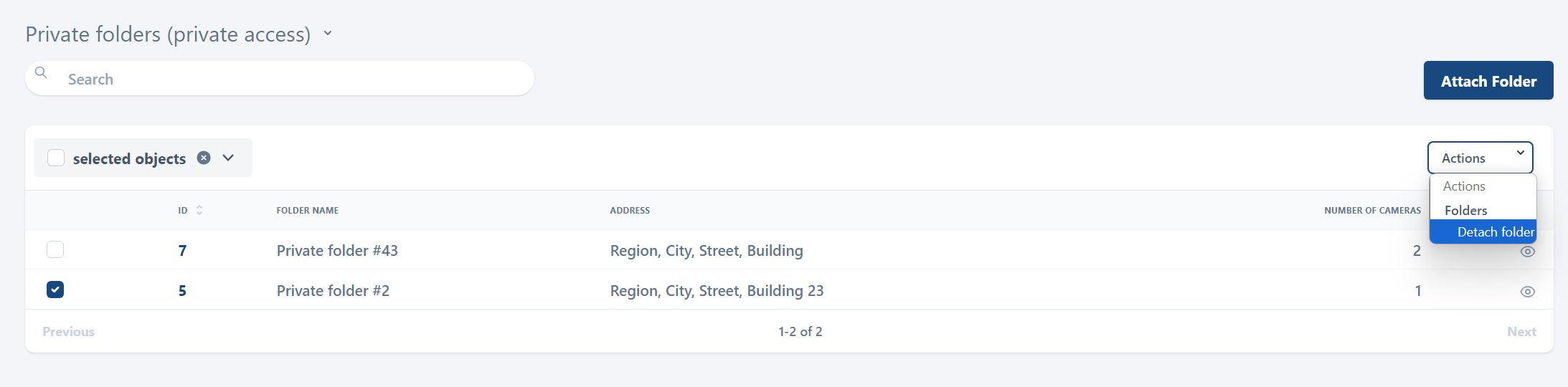View Private folder #2 via eye icon
Screen dimensions: 1568x387
click(x=1527, y=292)
